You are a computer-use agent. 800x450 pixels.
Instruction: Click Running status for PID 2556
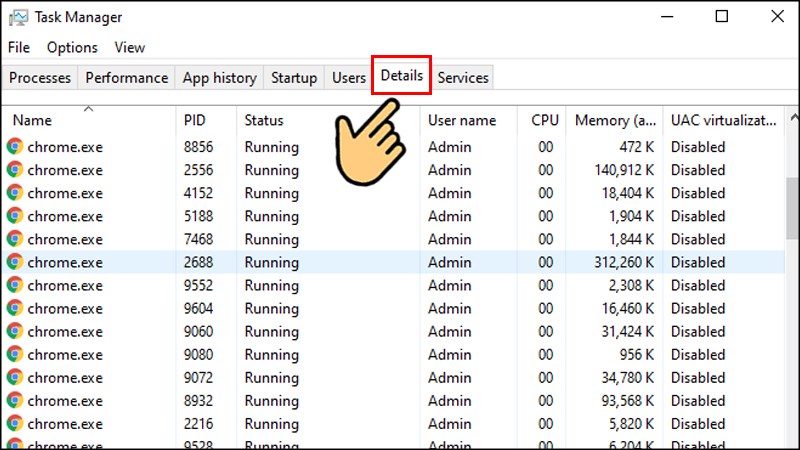coord(271,170)
